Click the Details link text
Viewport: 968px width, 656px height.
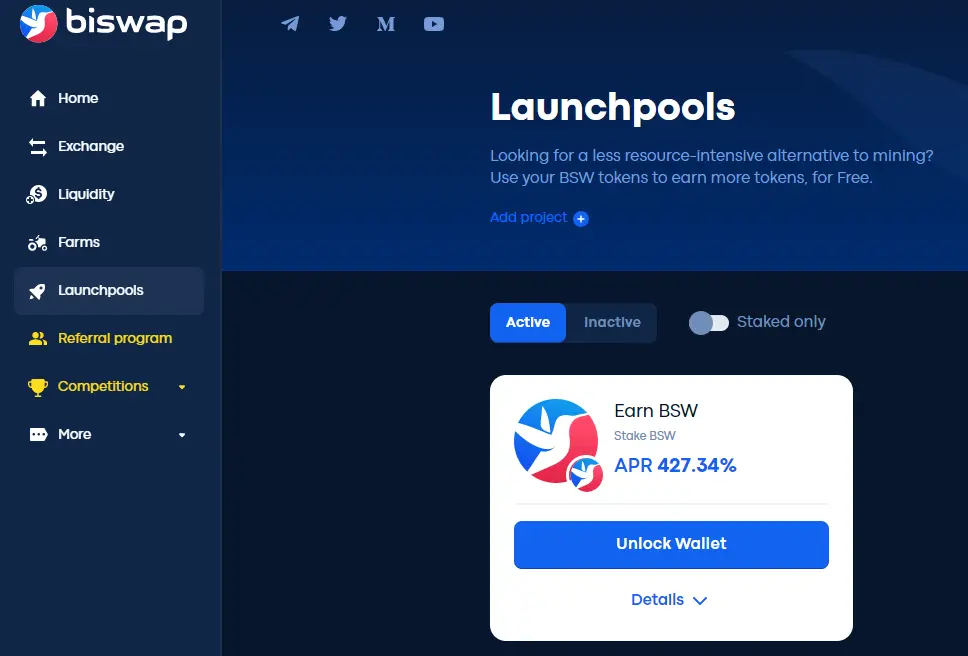(657, 599)
